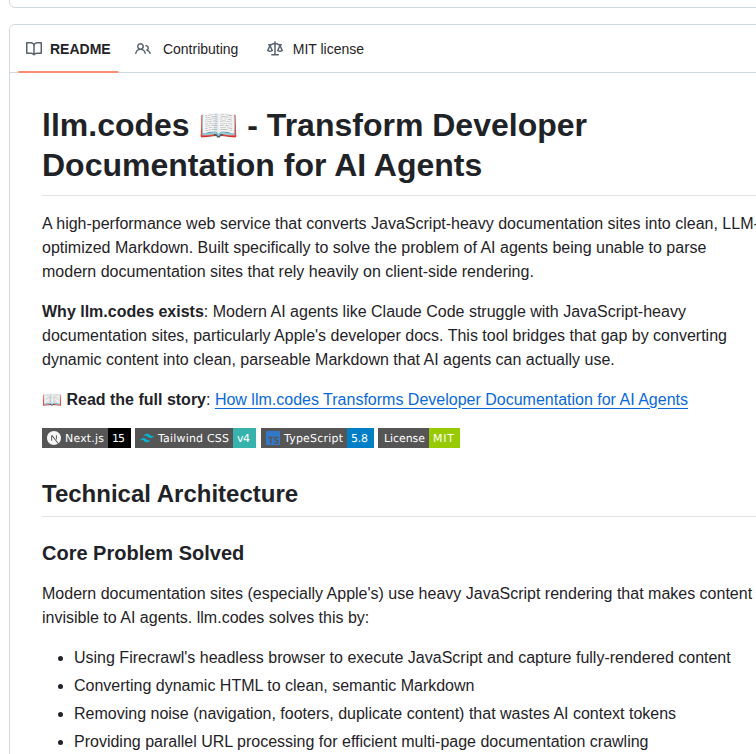Click the paragraph starting 'A high-performance web service'

(399, 248)
